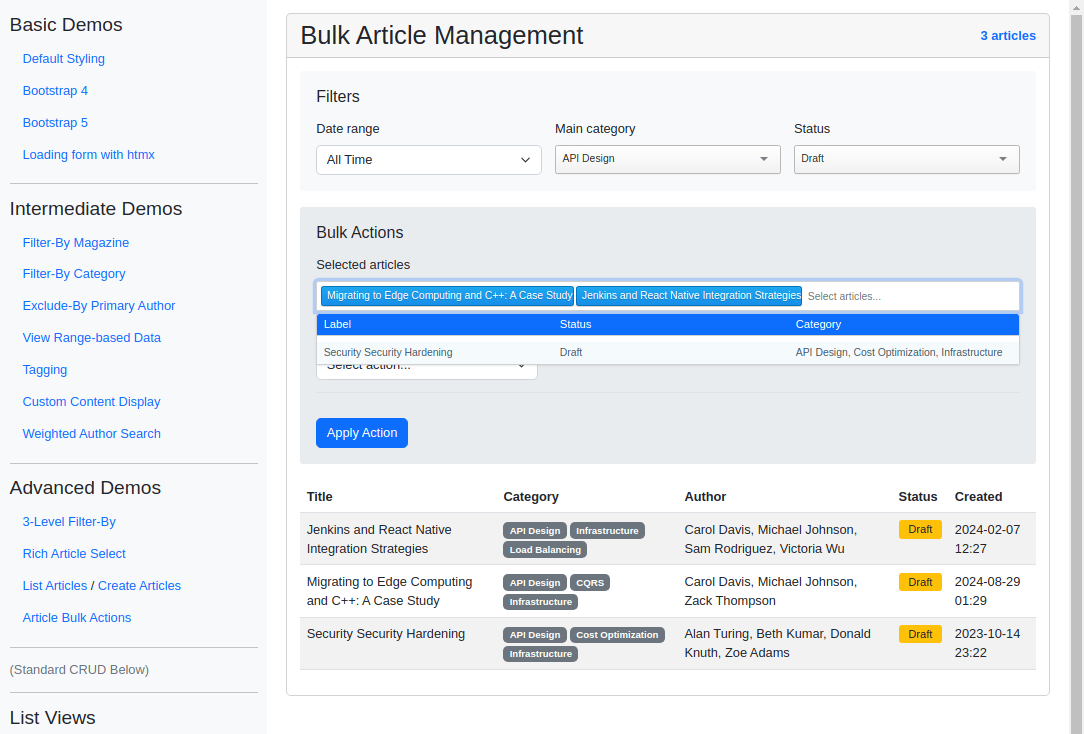Click the Migrating to Edge Computing chip

tap(448, 295)
